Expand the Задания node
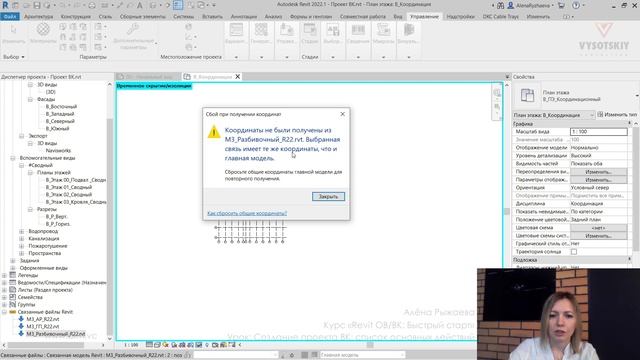The width and height of the screenshot is (640, 360). [13, 260]
